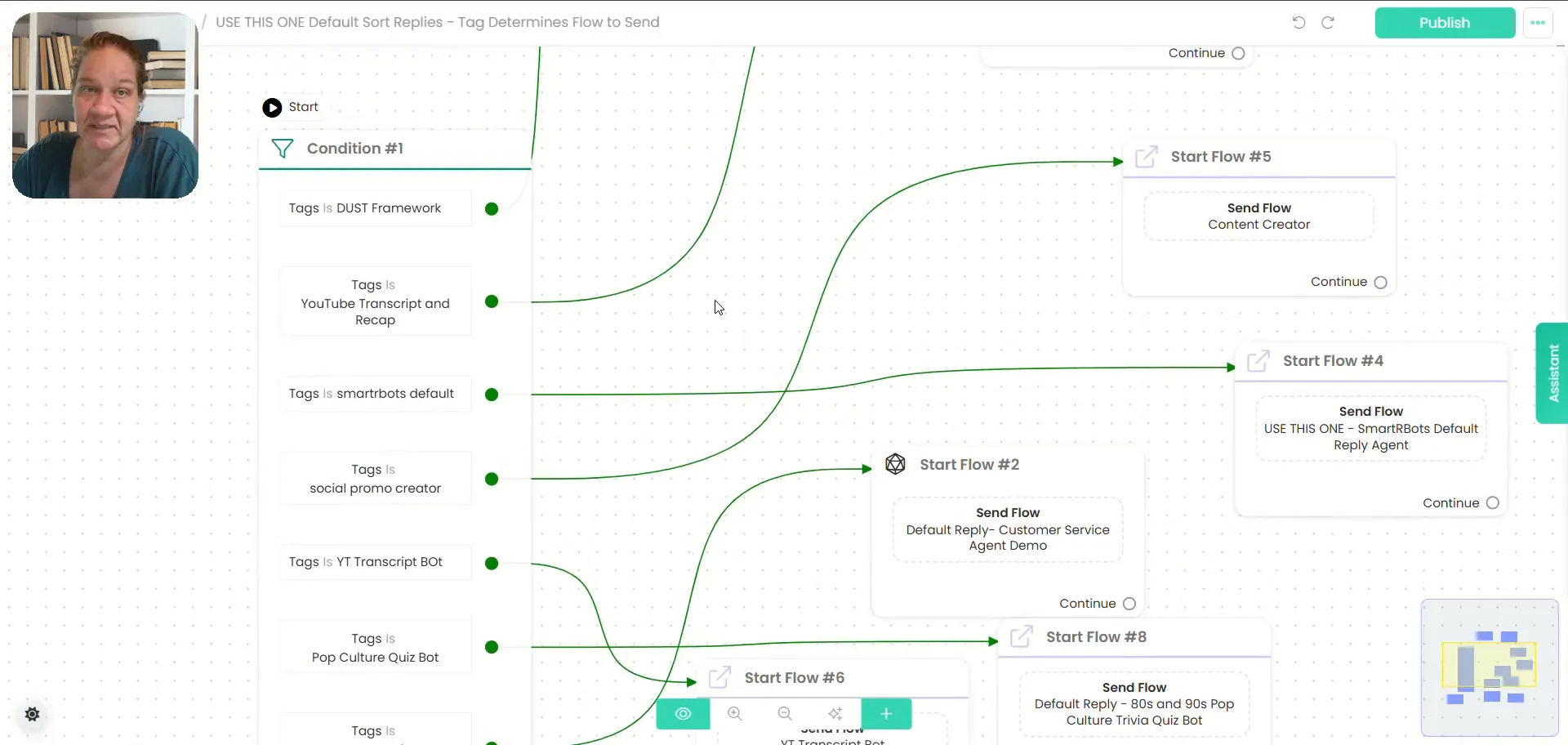The width and height of the screenshot is (1568, 745).
Task: Click the Start Flow #2 agent icon
Action: [x=895, y=464]
